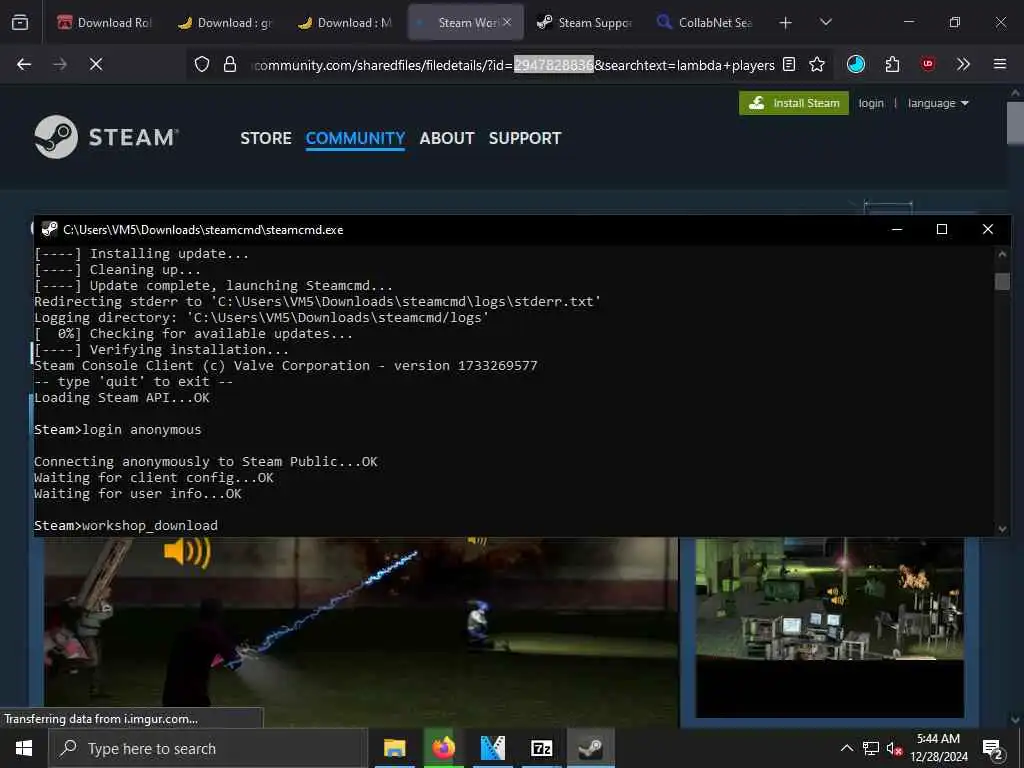This screenshot has height=768, width=1024.
Task: Show site security padlock info
Action: (x=230, y=64)
